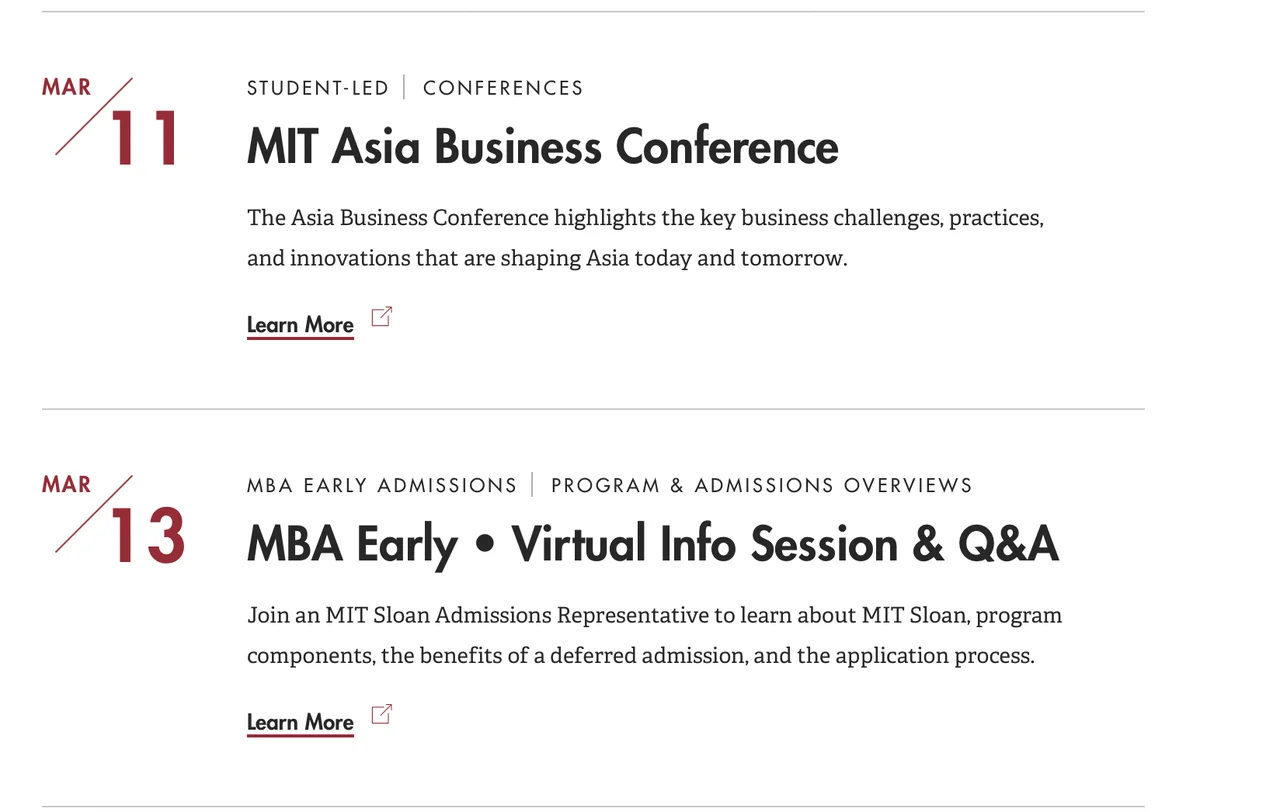
Task: Open external link icon for Asia Business Conference
Action: coord(381,318)
